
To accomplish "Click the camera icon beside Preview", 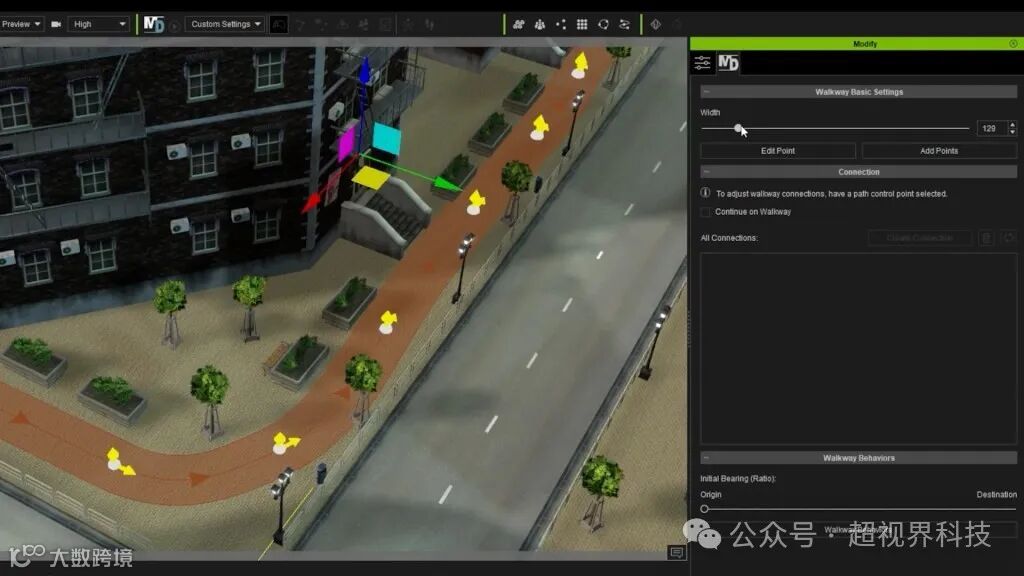I will click(56, 24).
